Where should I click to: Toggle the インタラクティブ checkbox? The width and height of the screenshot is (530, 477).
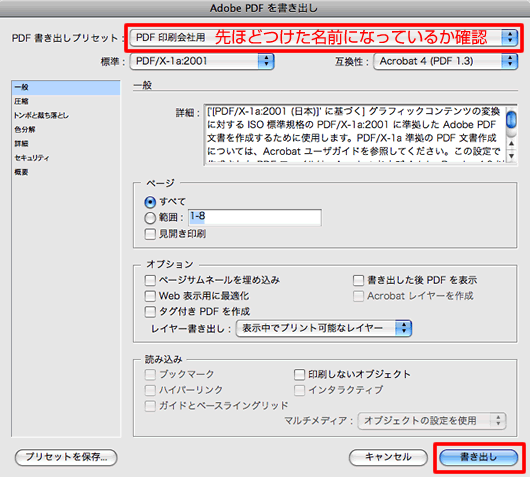[299, 390]
